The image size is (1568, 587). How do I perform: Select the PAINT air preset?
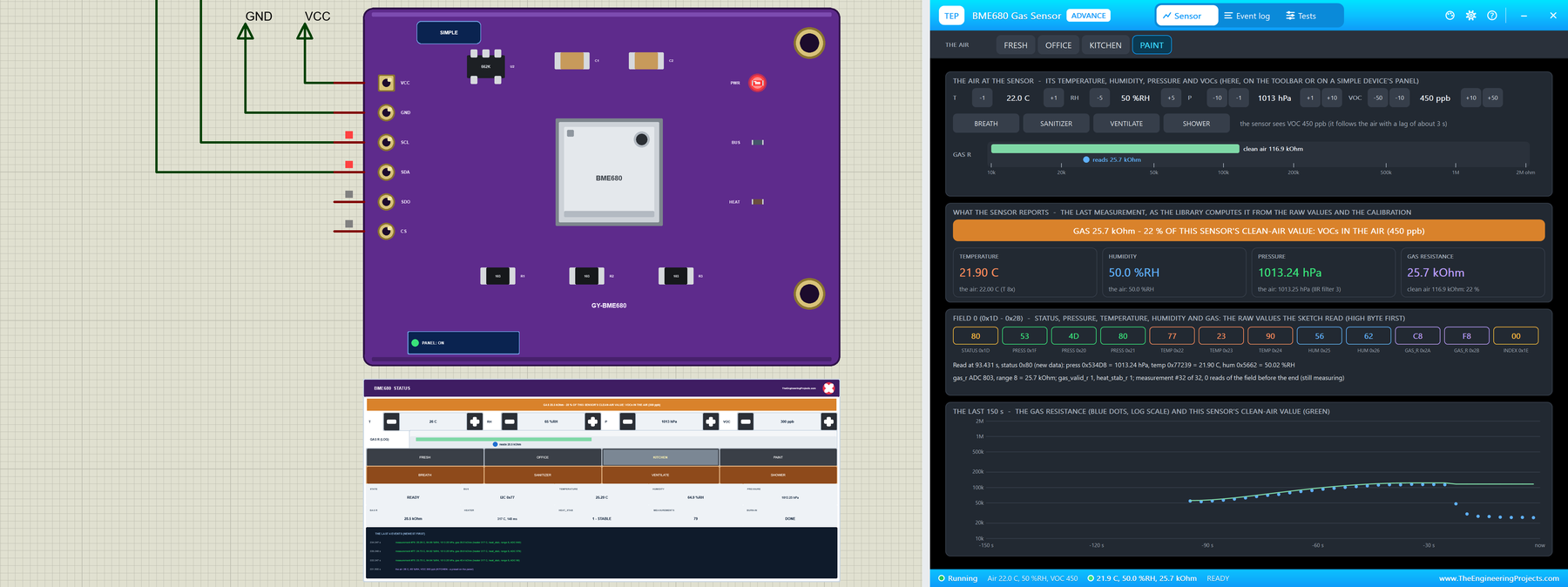[1152, 45]
